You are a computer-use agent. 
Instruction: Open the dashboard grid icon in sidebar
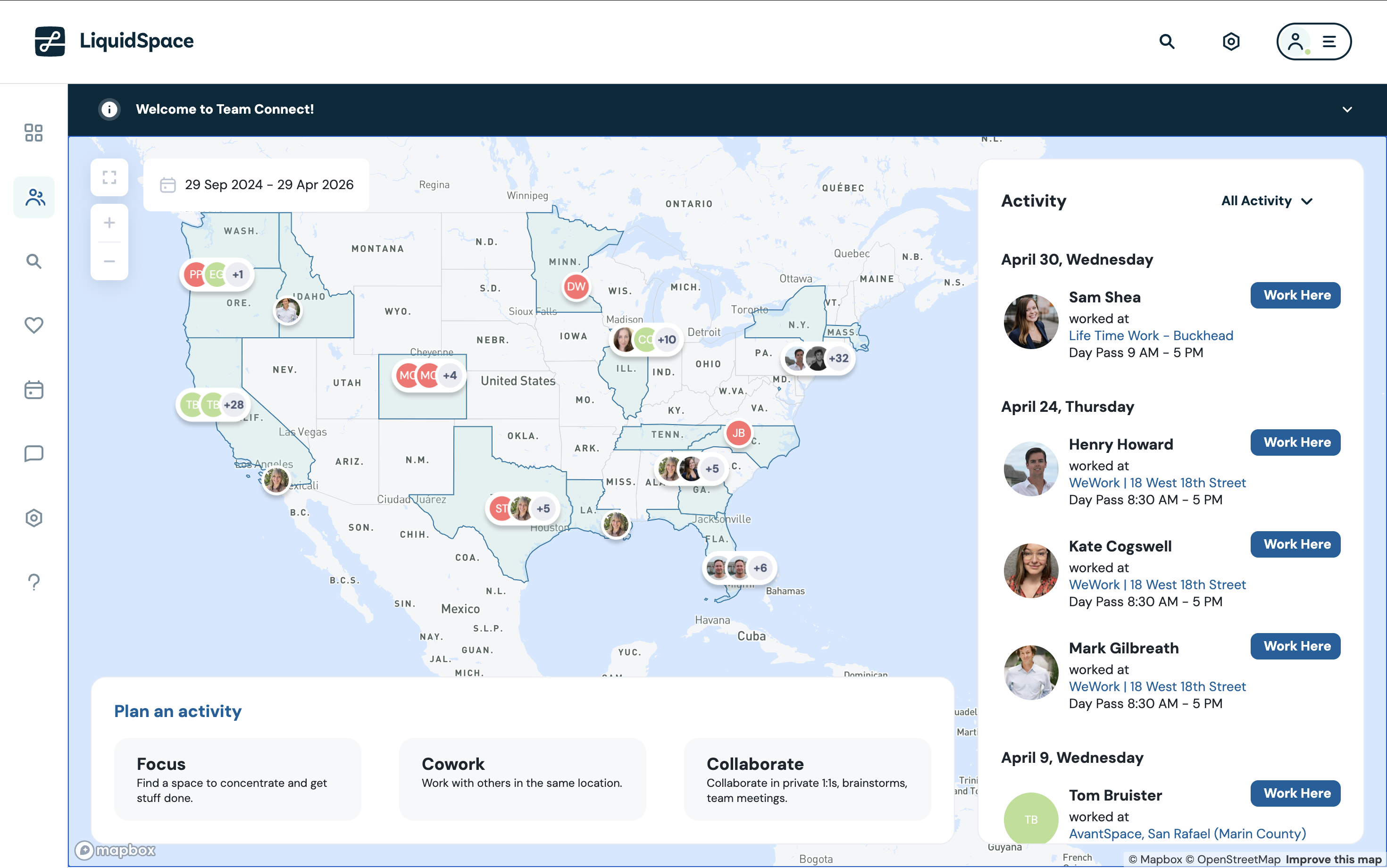point(34,133)
